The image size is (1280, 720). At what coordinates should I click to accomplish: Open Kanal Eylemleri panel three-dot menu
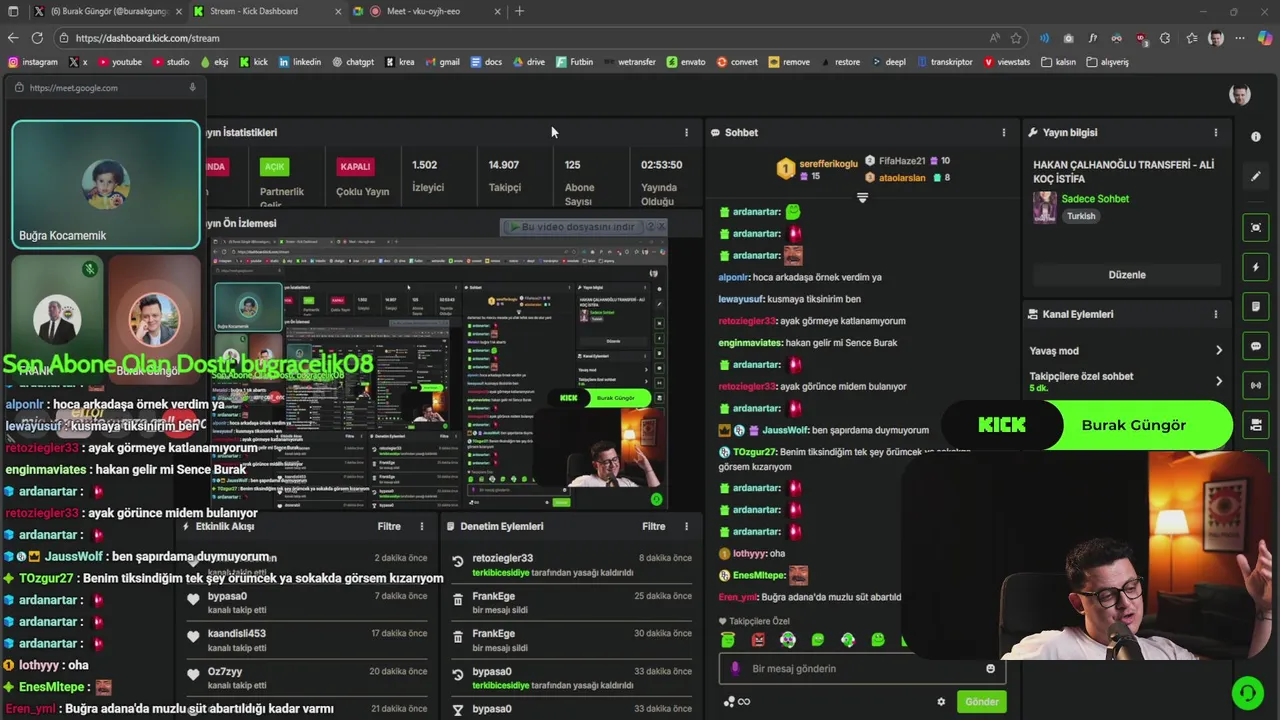pyautogui.click(x=1216, y=314)
